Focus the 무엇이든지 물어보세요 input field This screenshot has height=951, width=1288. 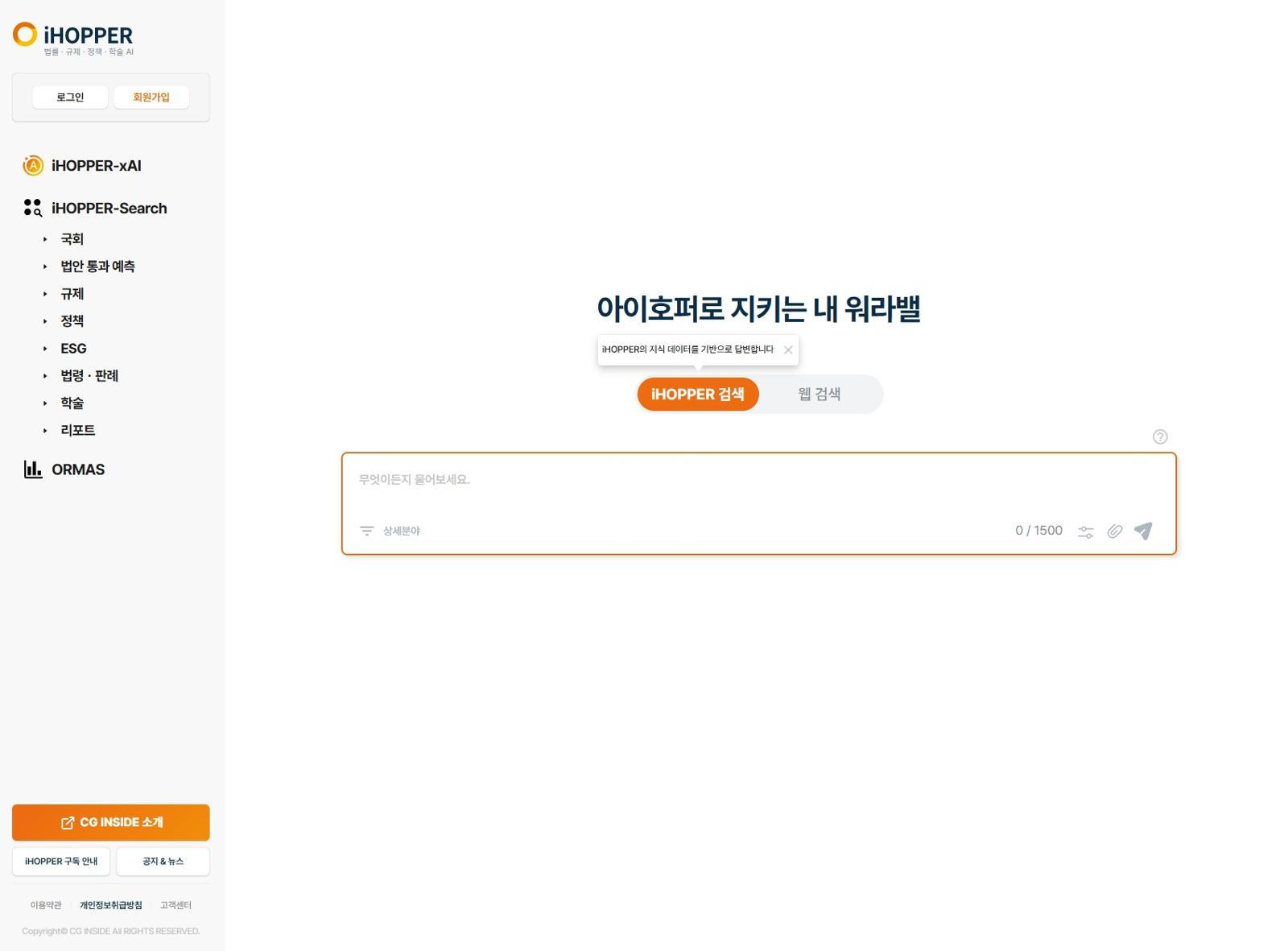[759, 480]
